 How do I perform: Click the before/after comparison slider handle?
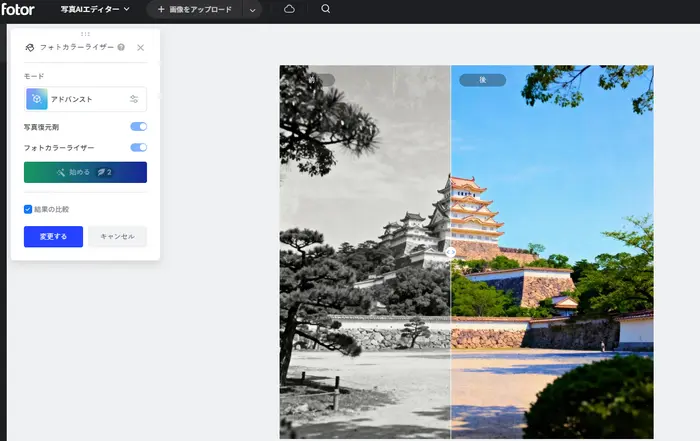point(450,252)
